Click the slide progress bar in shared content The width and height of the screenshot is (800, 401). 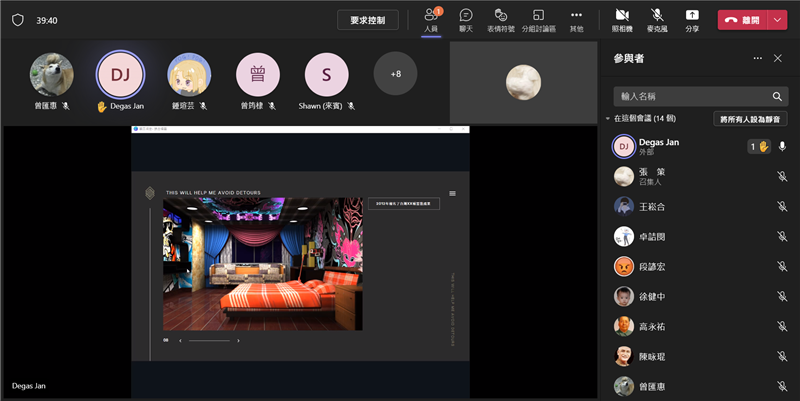pyautogui.click(x=209, y=341)
